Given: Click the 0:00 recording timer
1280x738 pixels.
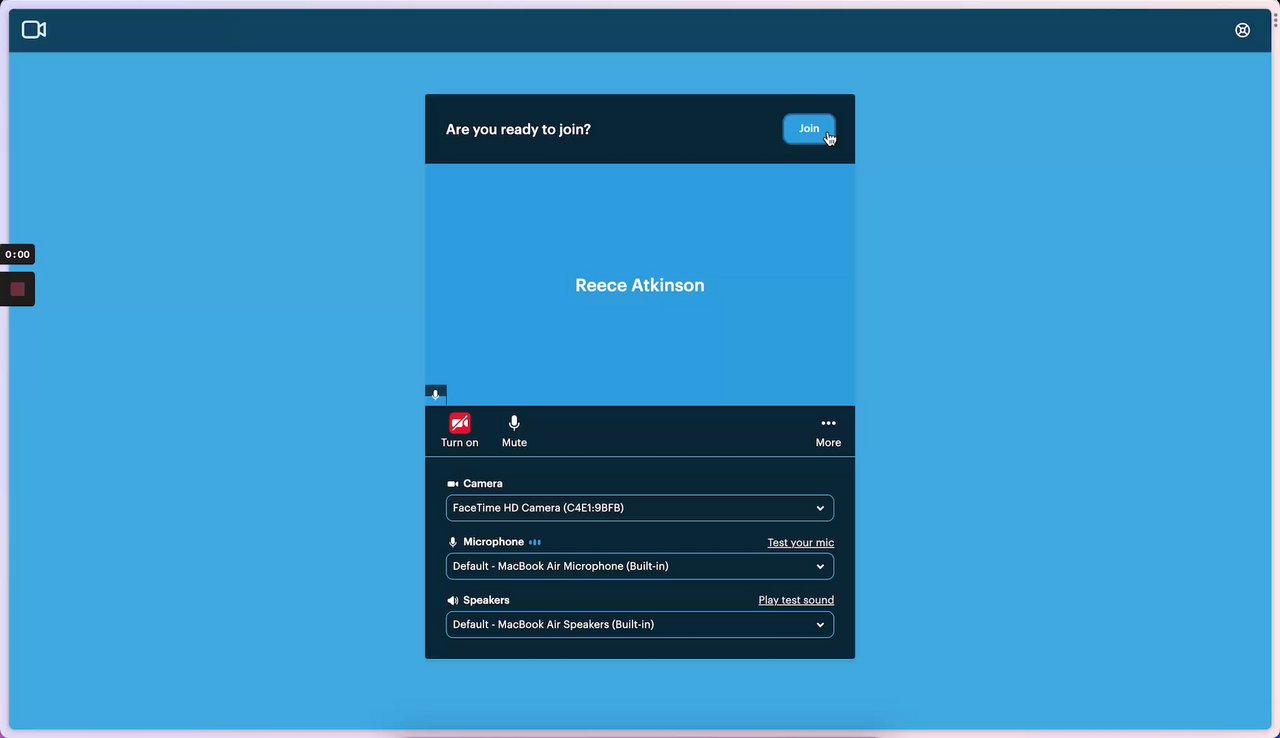Looking at the screenshot, I should [17, 254].
